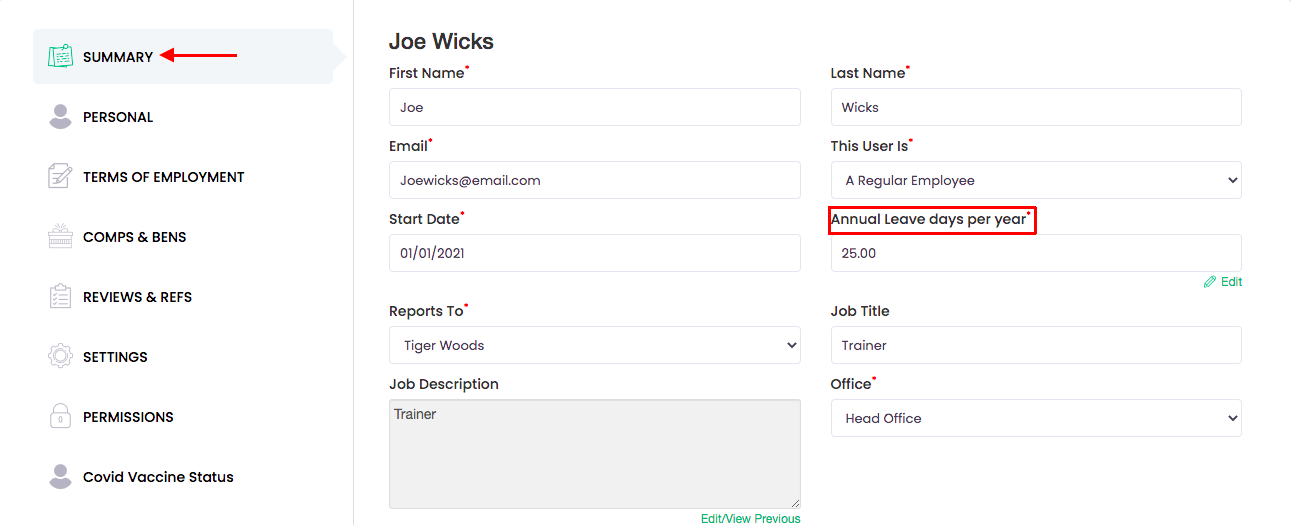1291x525 pixels.
Task: Click the Settings gear icon
Action: [x=60, y=357]
